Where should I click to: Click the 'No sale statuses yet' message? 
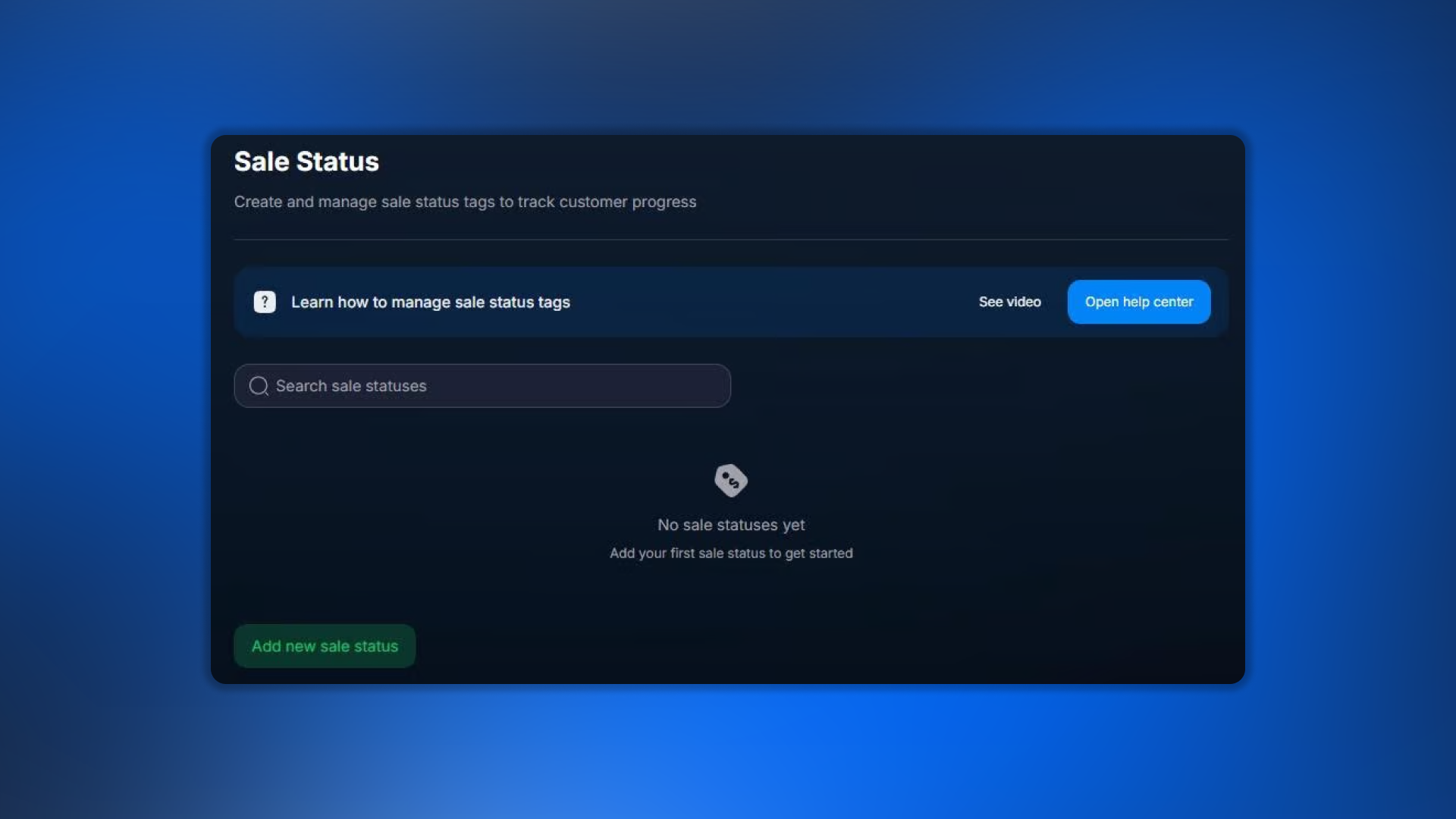(731, 525)
